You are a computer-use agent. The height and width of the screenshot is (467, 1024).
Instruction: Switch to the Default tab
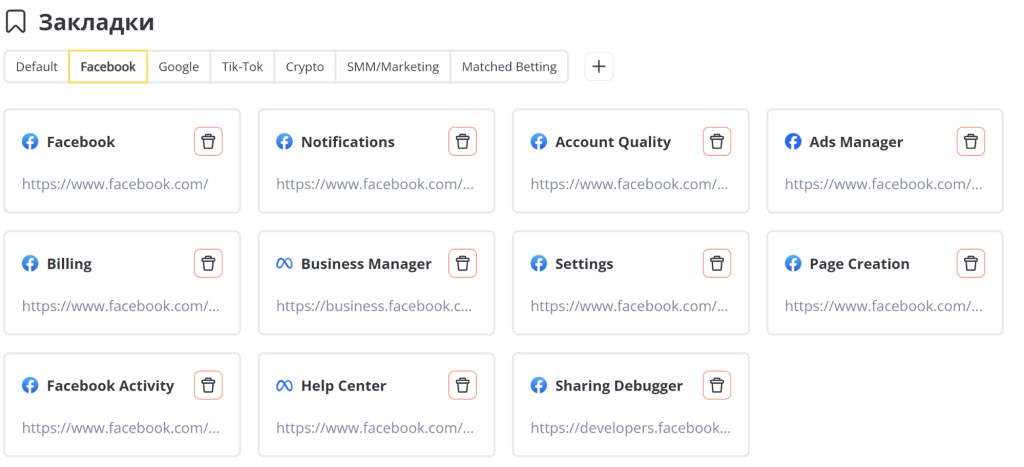[37, 67]
